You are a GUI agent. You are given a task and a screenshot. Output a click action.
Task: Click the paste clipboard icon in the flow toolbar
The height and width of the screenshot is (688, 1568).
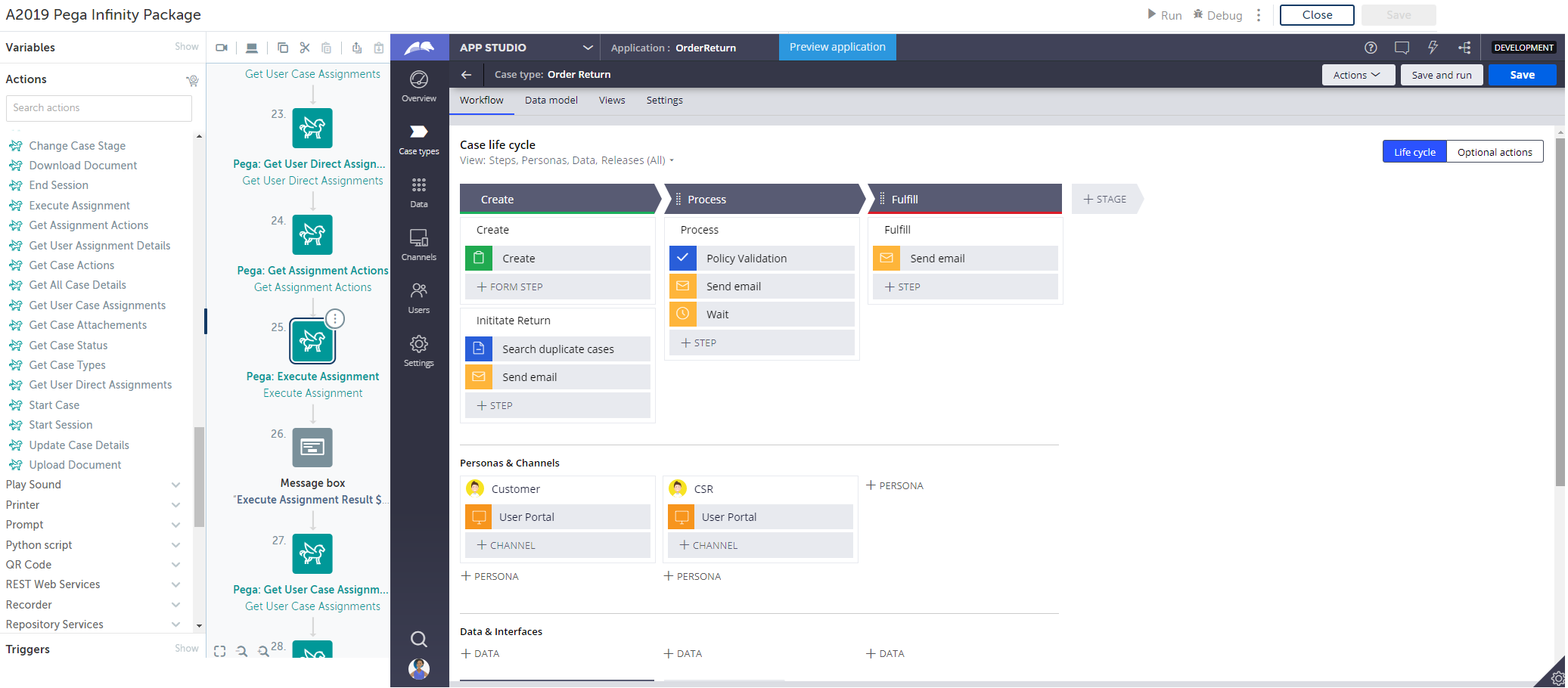(x=327, y=48)
